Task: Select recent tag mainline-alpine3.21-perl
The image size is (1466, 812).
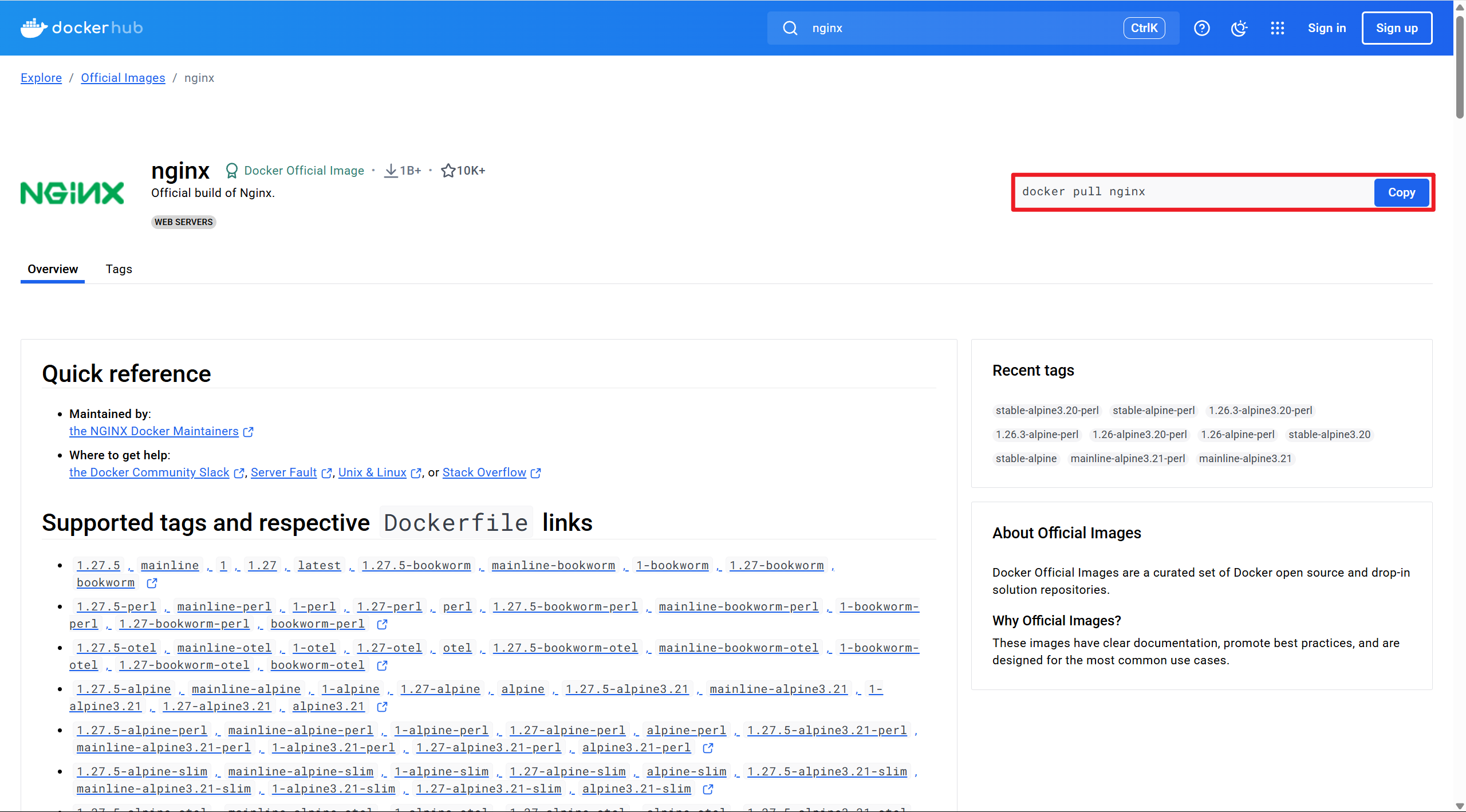Action: point(1128,459)
